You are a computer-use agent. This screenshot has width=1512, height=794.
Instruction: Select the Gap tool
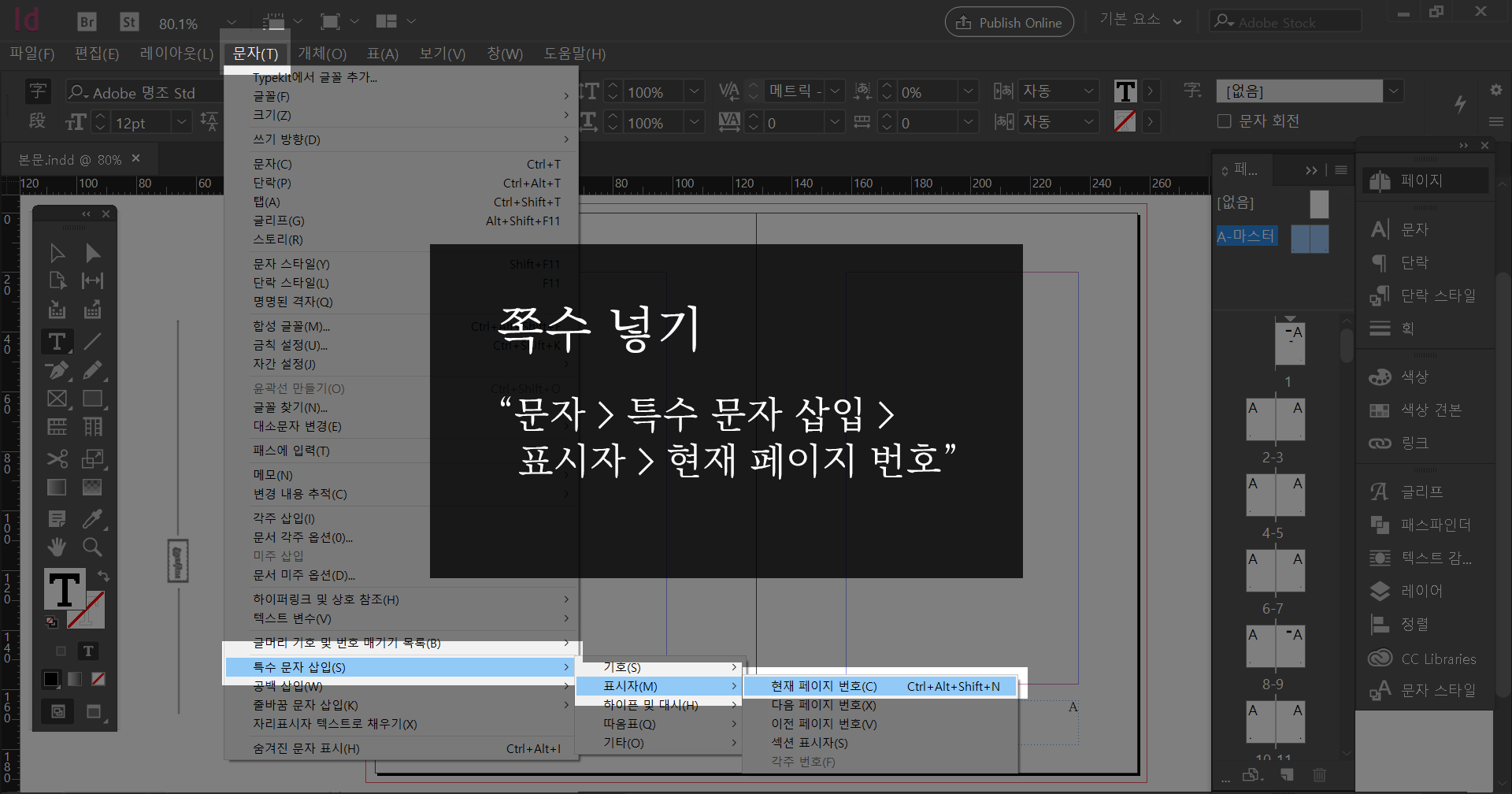click(x=93, y=281)
